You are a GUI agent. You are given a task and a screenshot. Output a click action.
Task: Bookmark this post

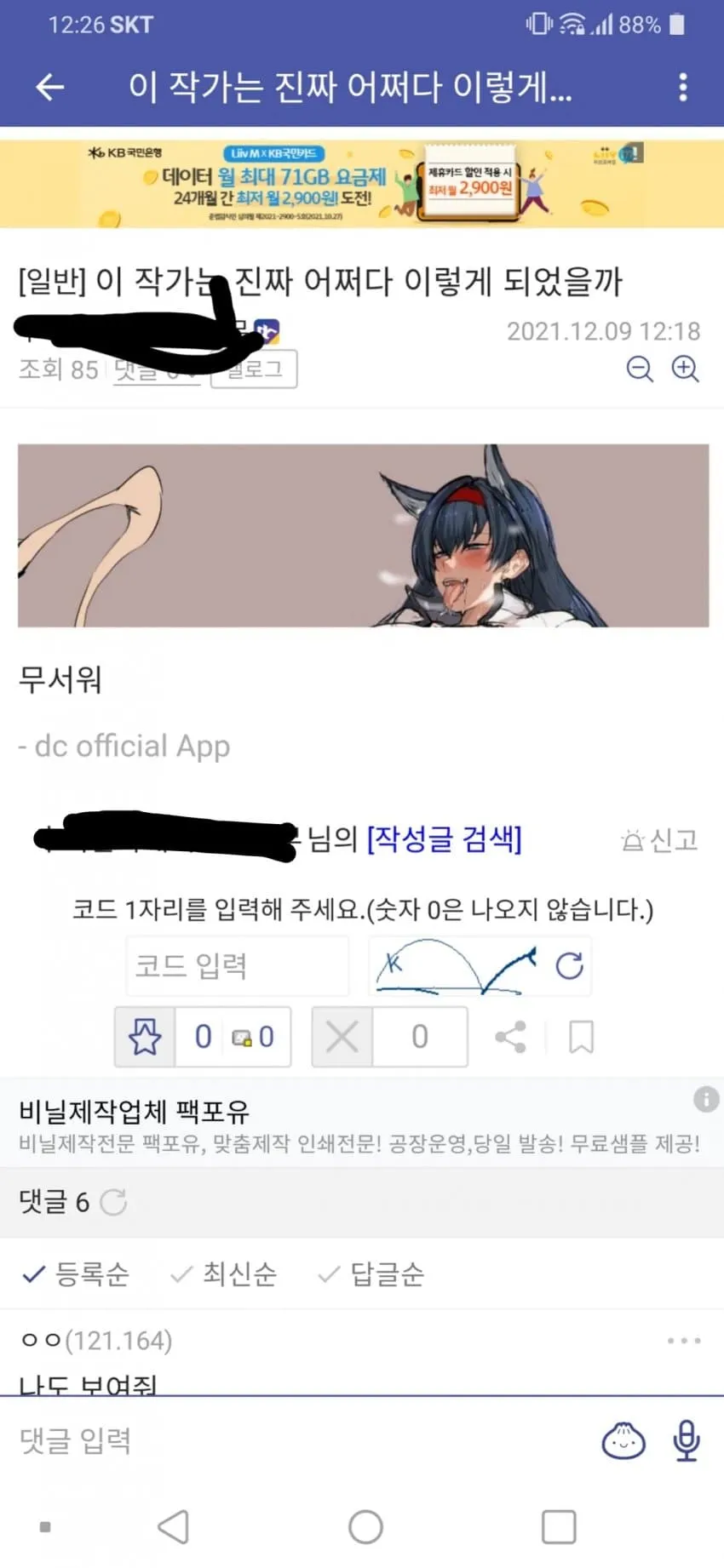[x=581, y=1037]
